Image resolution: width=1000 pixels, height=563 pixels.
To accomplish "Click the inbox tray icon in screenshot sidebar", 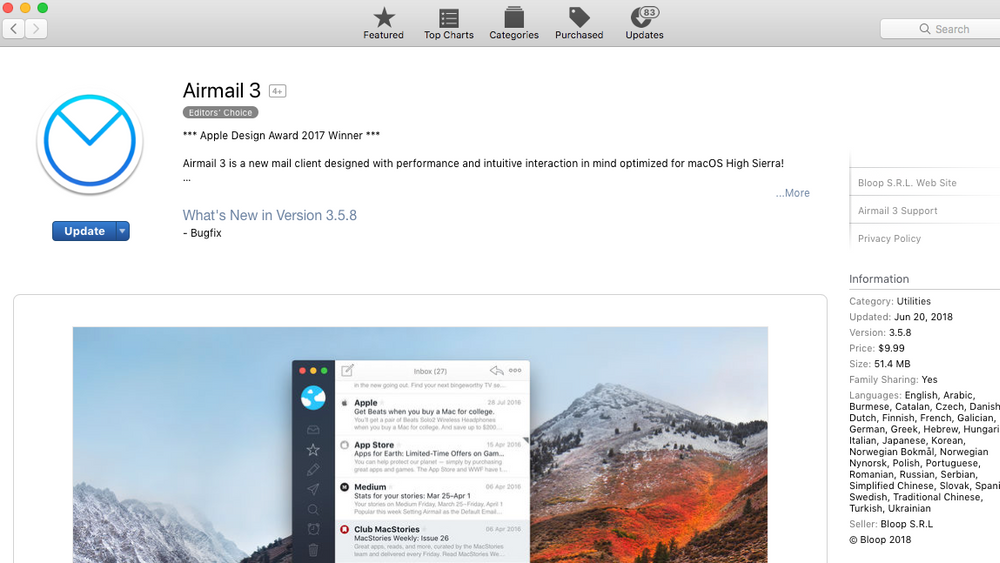I will [313, 430].
